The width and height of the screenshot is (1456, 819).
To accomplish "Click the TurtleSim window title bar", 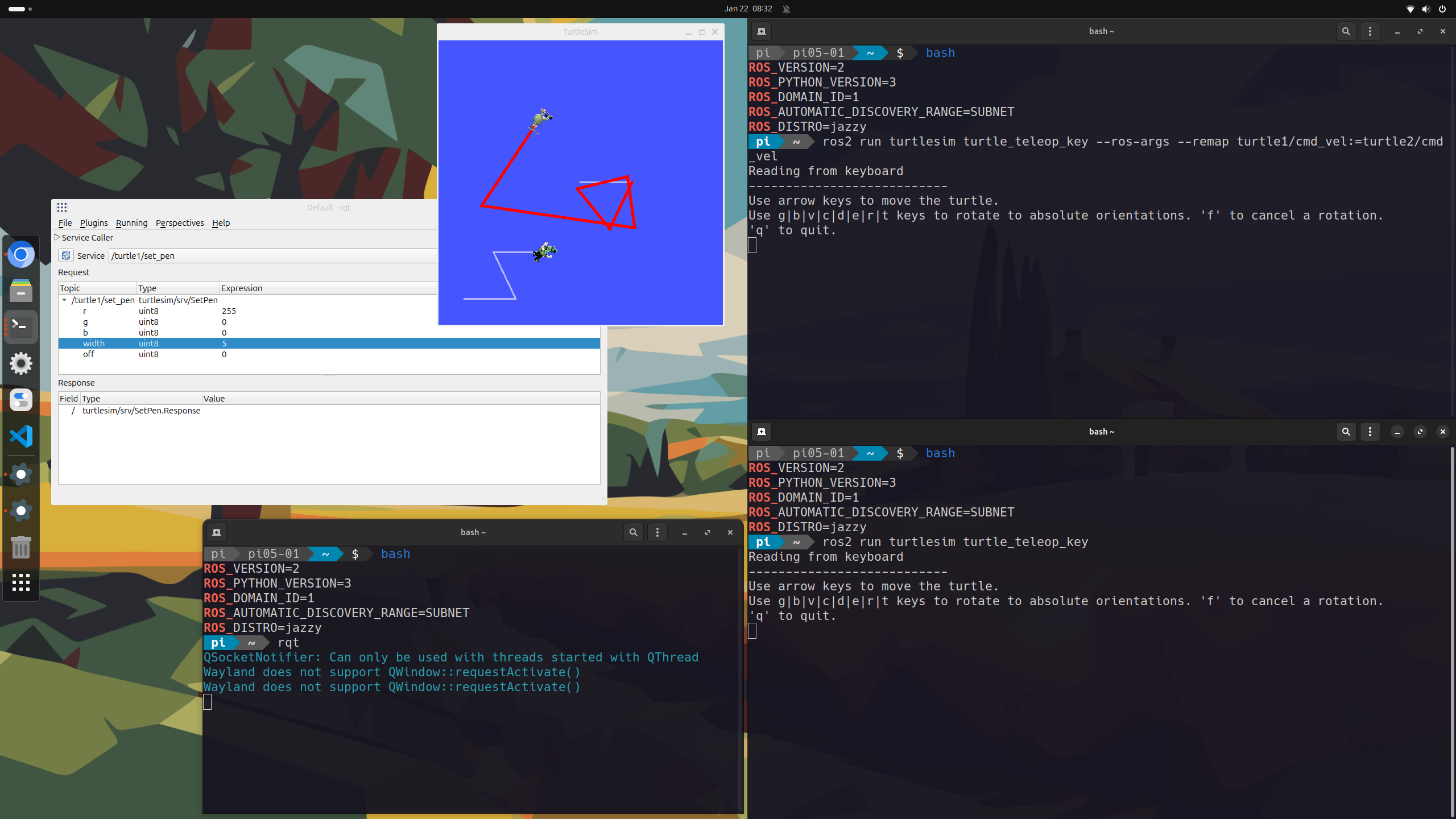I will pos(580,32).
